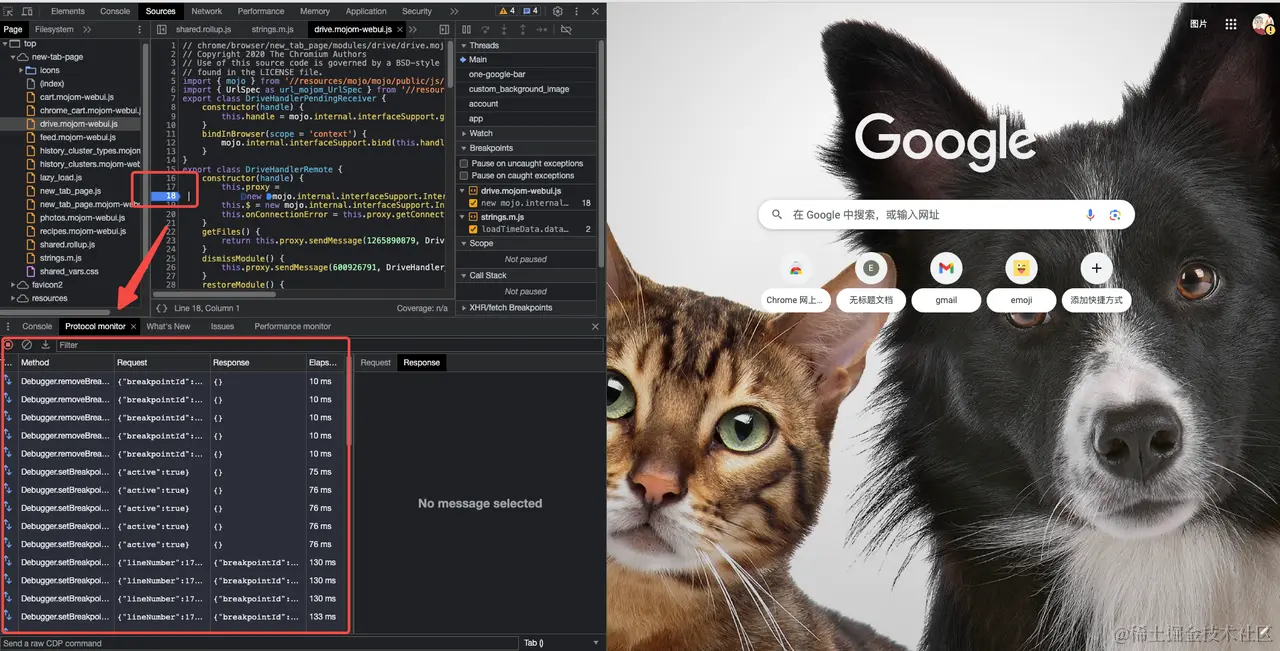Select shared_vars.css in file tree
This screenshot has width=1280, height=651.
pyautogui.click(x=69, y=271)
